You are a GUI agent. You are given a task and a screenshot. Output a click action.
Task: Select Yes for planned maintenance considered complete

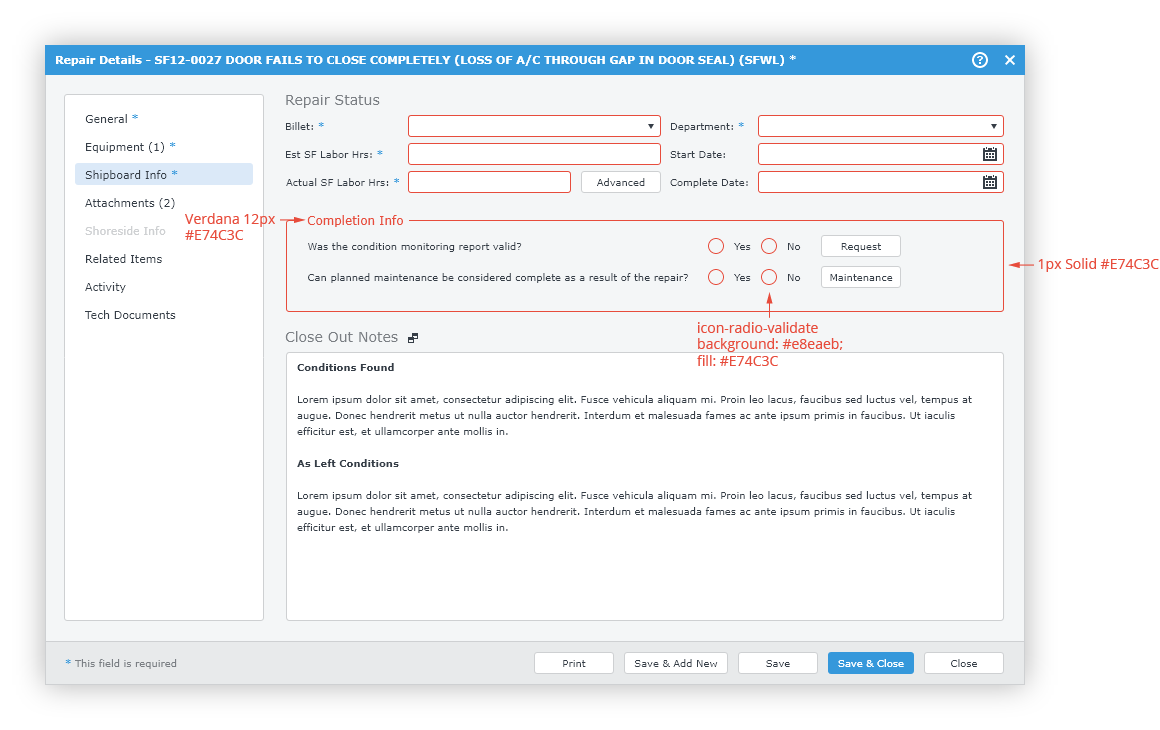point(715,277)
